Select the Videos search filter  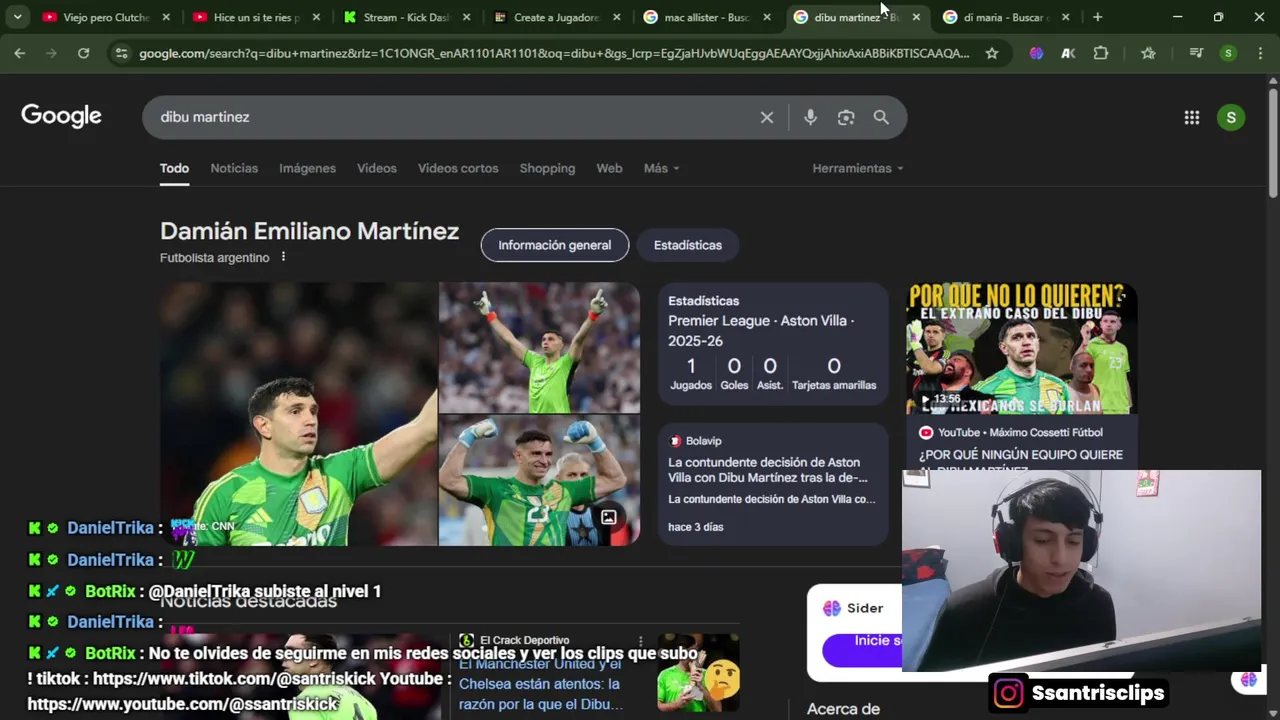point(377,168)
